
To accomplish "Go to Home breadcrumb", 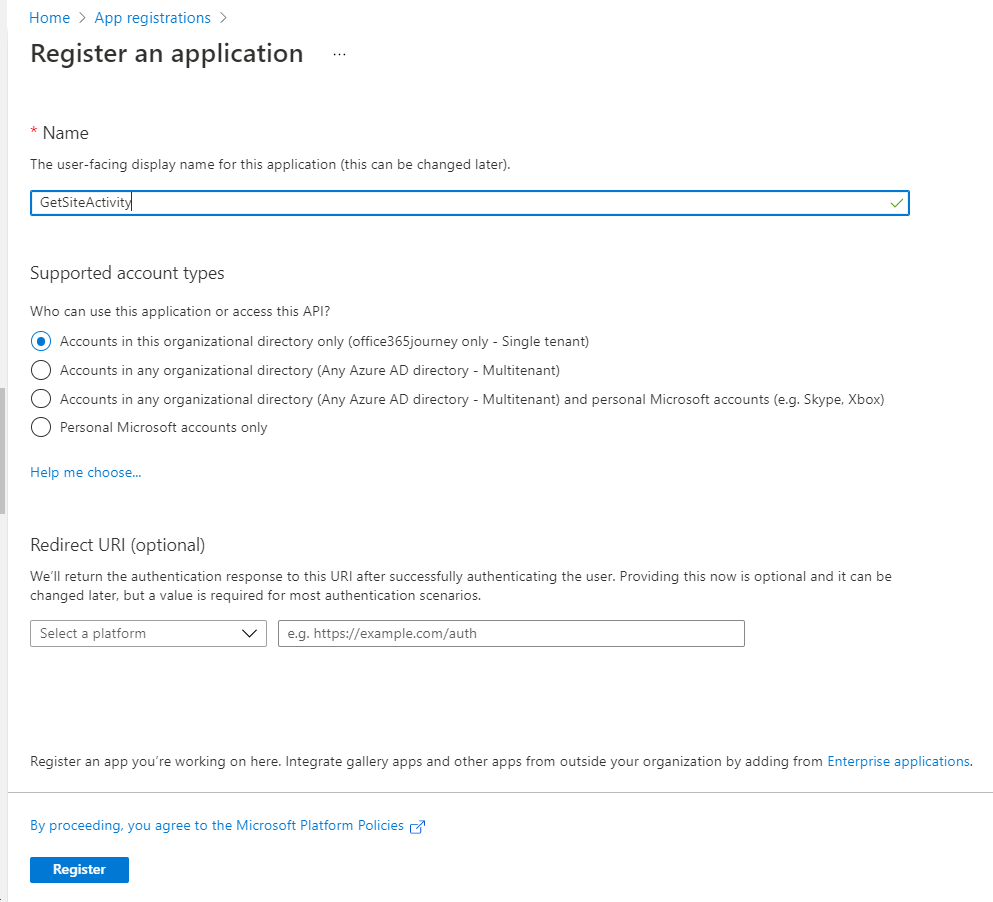I will tap(49, 18).
